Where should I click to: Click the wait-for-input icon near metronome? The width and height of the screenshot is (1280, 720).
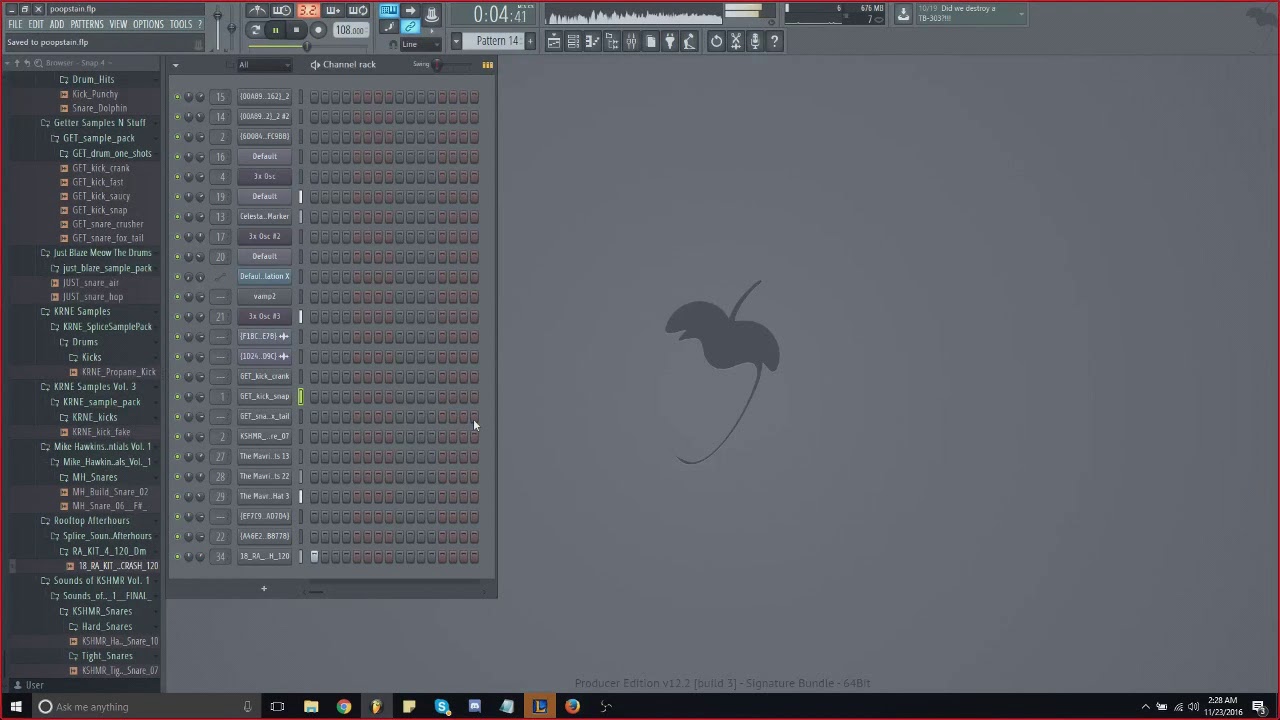tap(282, 11)
